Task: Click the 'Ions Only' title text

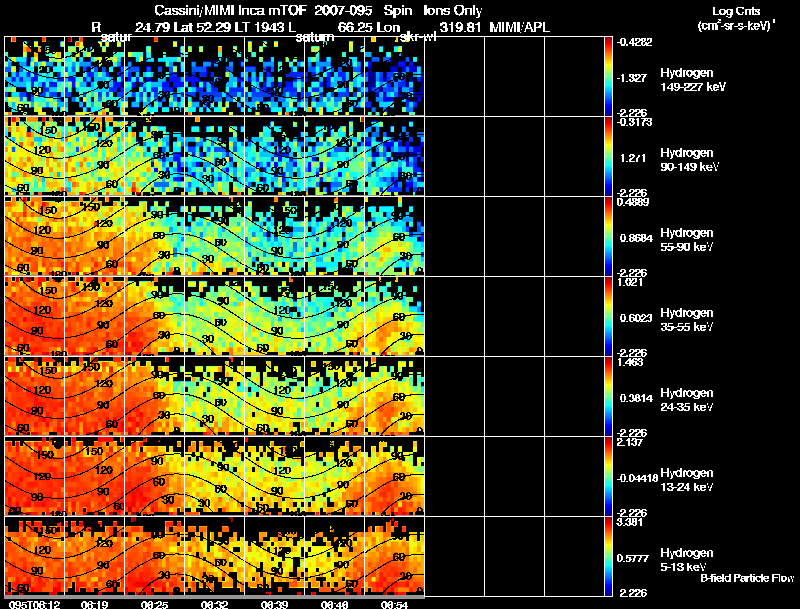Action: (x=452, y=11)
